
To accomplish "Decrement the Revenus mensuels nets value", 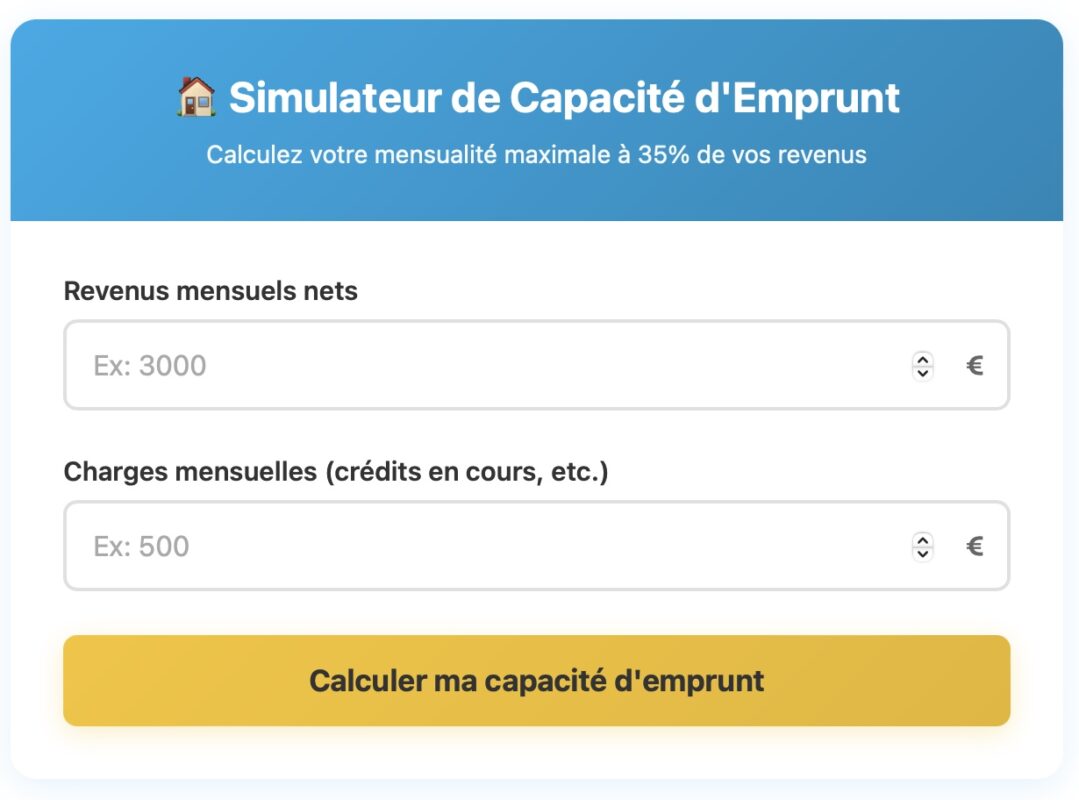I will coord(921,372).
